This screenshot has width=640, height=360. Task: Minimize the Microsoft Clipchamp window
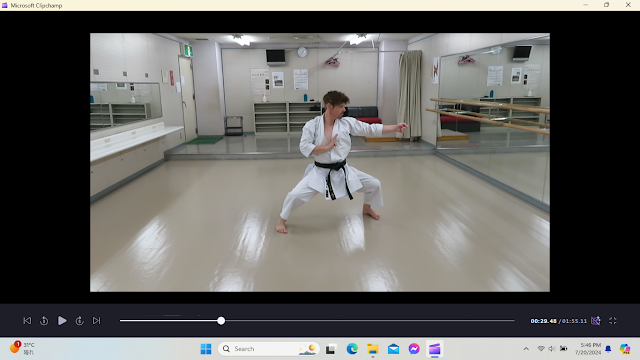586,5
